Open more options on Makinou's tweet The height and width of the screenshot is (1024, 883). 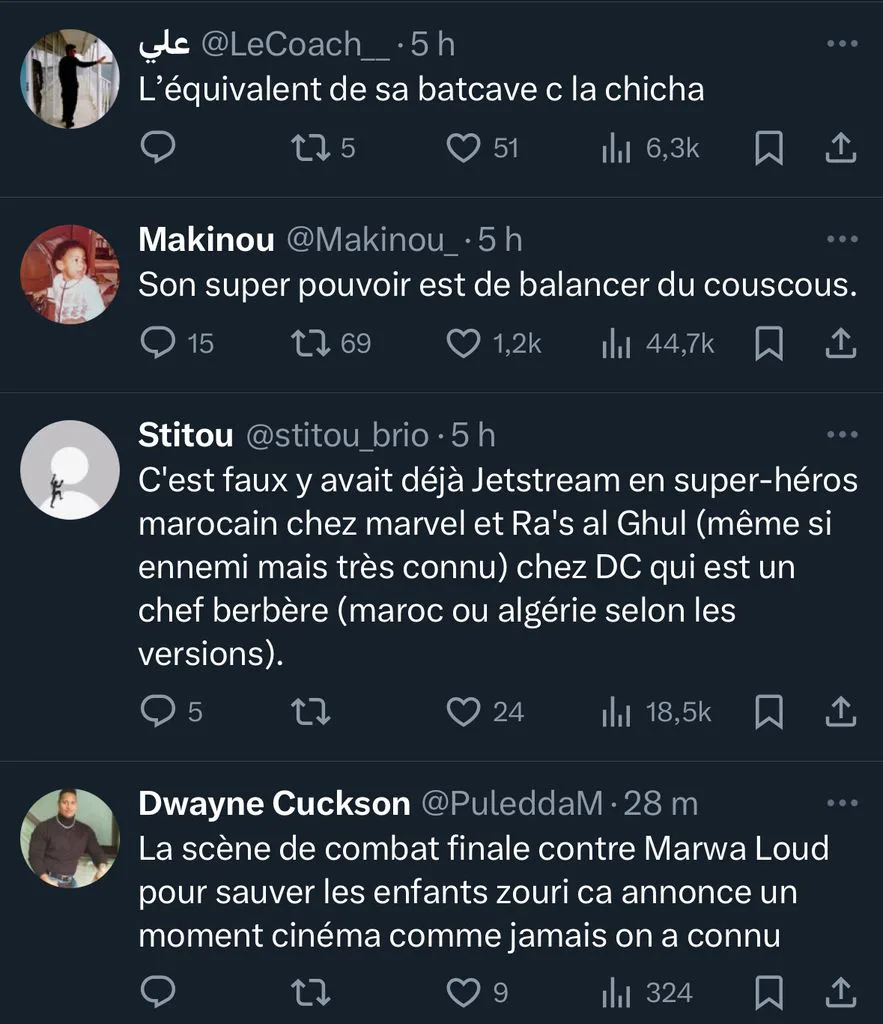tap(842, 239)
